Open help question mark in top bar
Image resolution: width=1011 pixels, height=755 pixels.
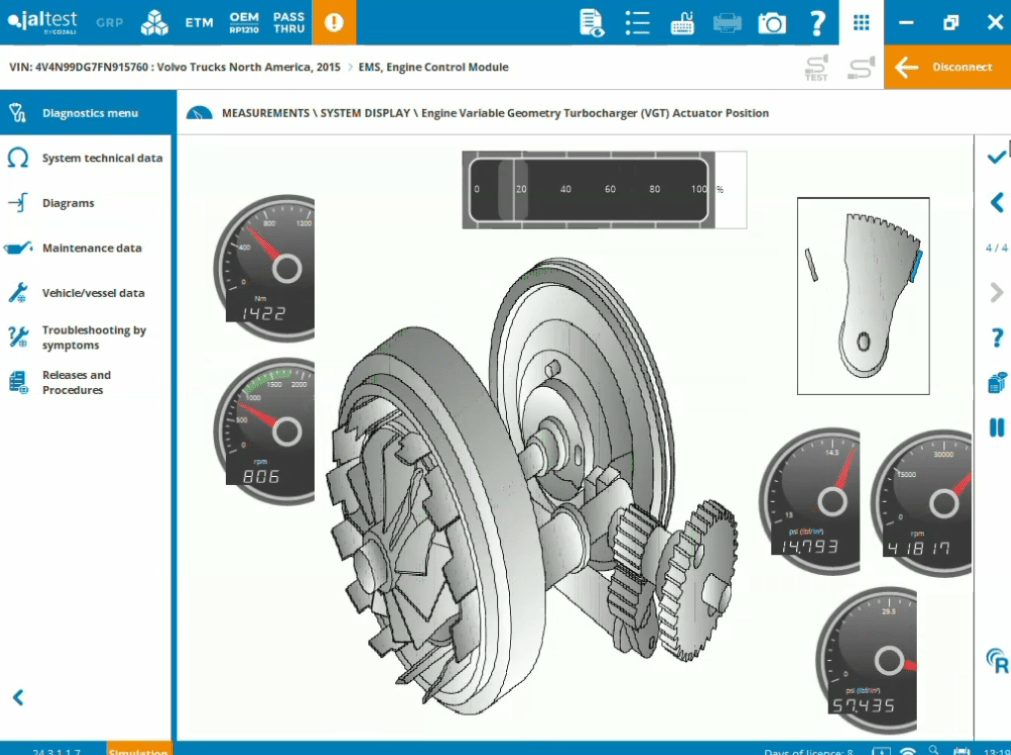(817, 23)
